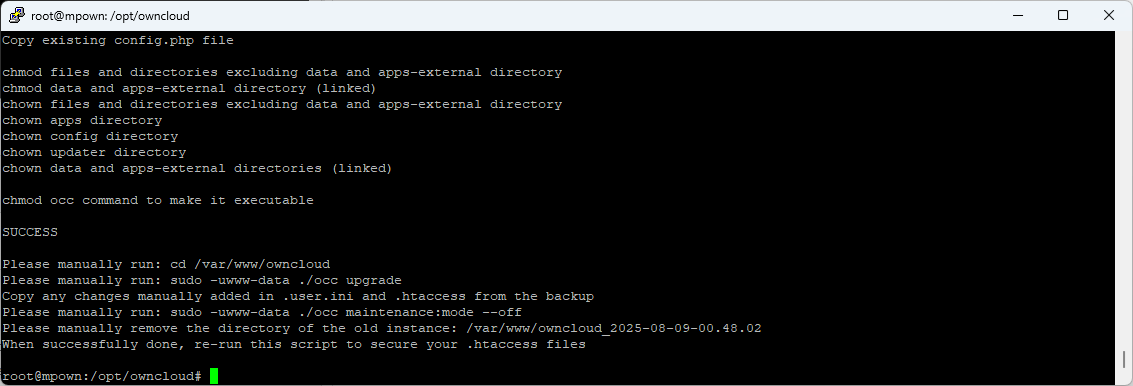1133x386 pixels.
Task: Click the vertical scrollbar thumb
Action: coord(1124,359)
